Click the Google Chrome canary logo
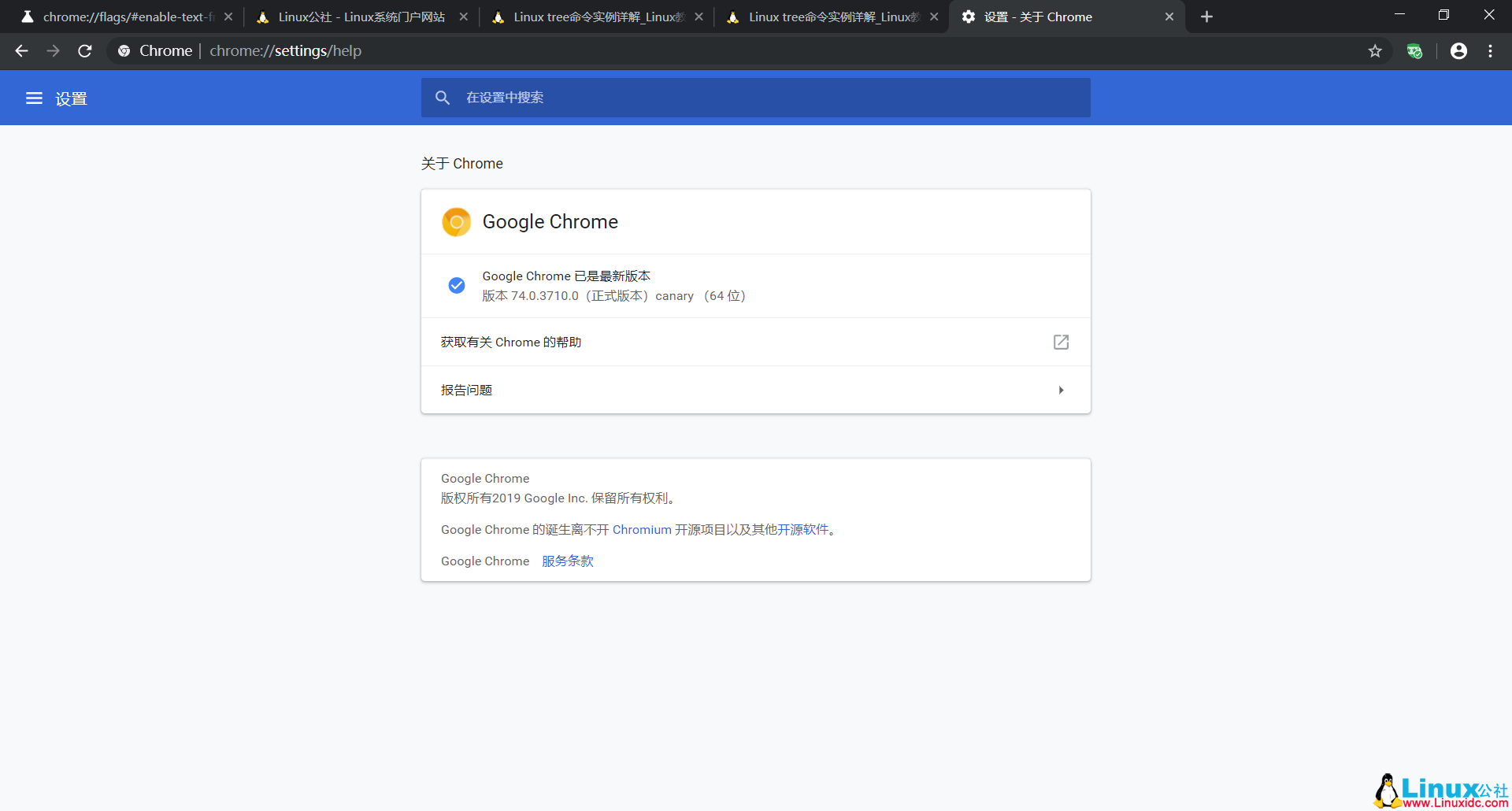The width and height of the screenshot is (1512, 811). [x=457, y=222]
